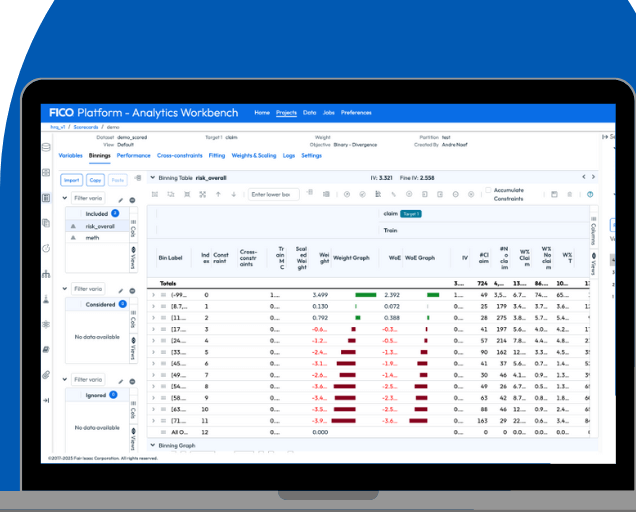Switch to the Variables tab
The image size is (636, 512).
pos(71,155)
